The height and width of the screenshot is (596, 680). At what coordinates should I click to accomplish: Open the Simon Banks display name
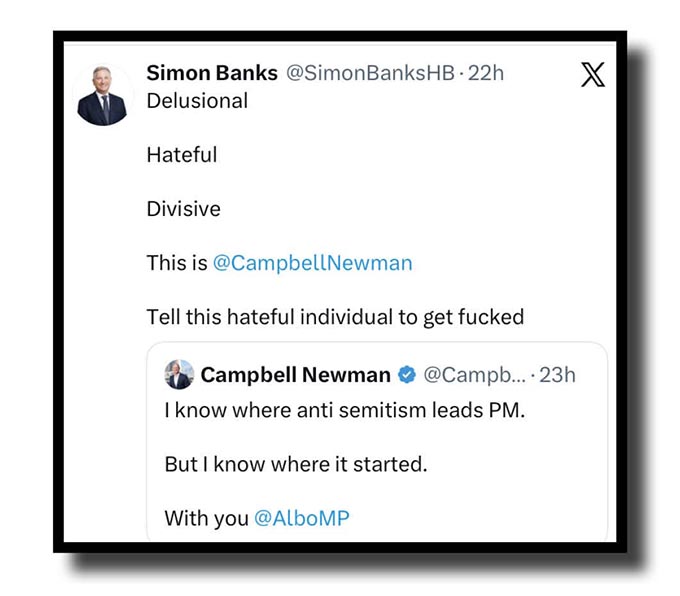(212, 73)
